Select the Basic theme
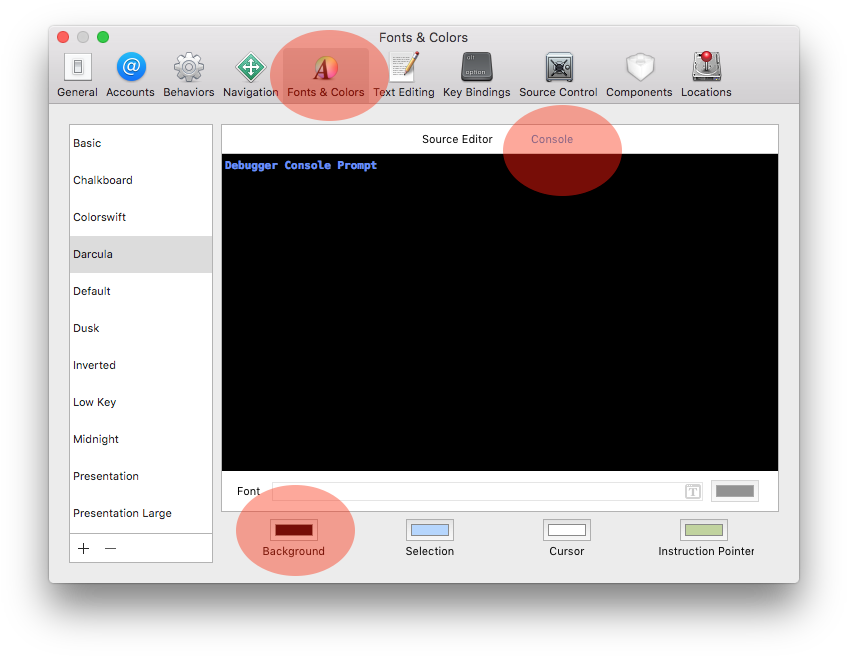The width and height of the screenshot is (847, 656). (140, 143)
